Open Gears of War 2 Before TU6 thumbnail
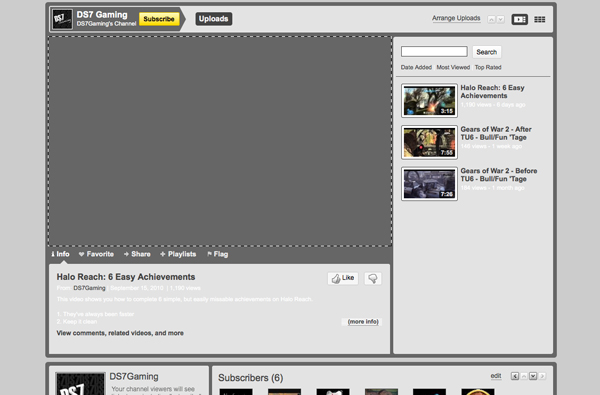Screen dimensions: 600x395 [x=429, y=184]
